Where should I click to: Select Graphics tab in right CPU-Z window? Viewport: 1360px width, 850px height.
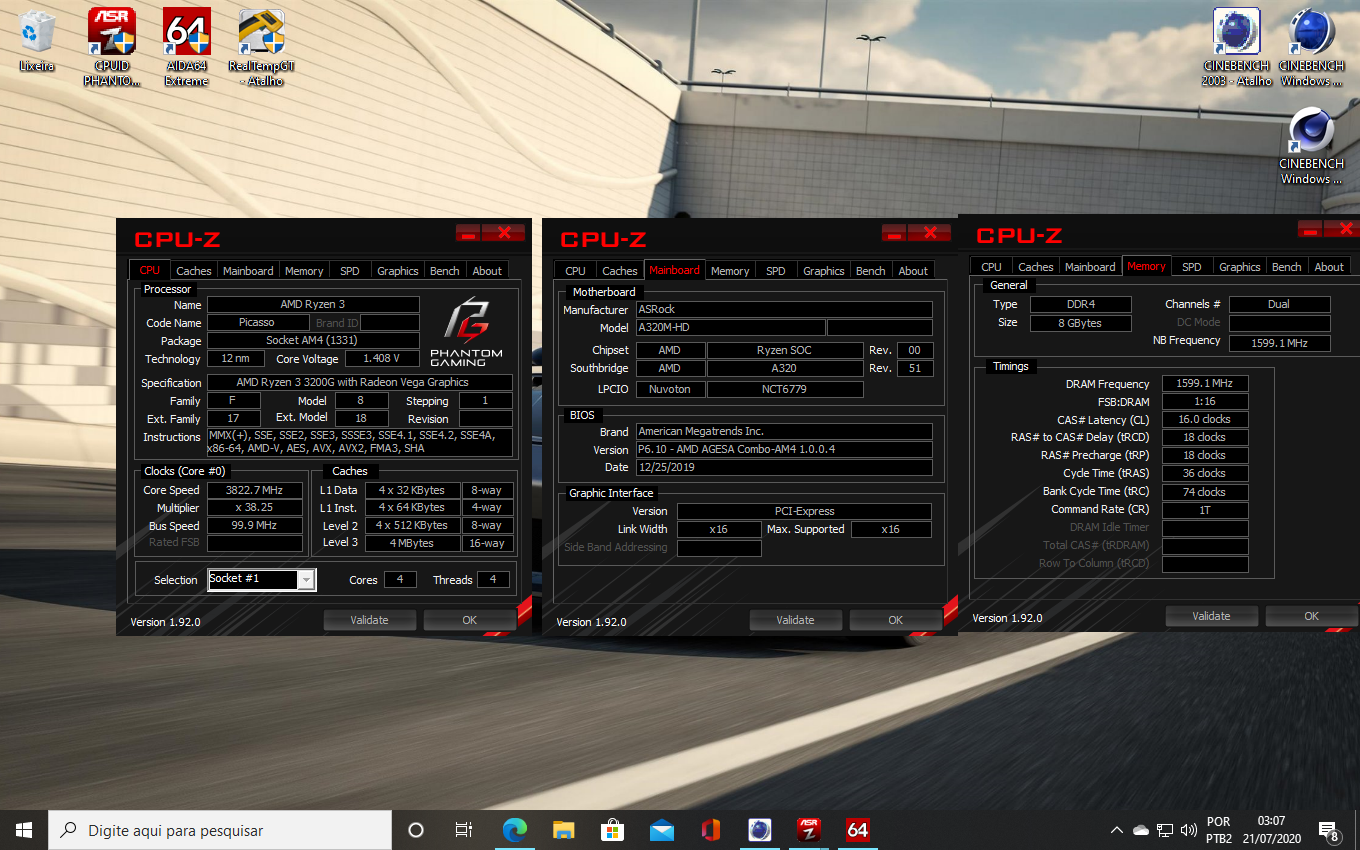tap(1240, 266)
